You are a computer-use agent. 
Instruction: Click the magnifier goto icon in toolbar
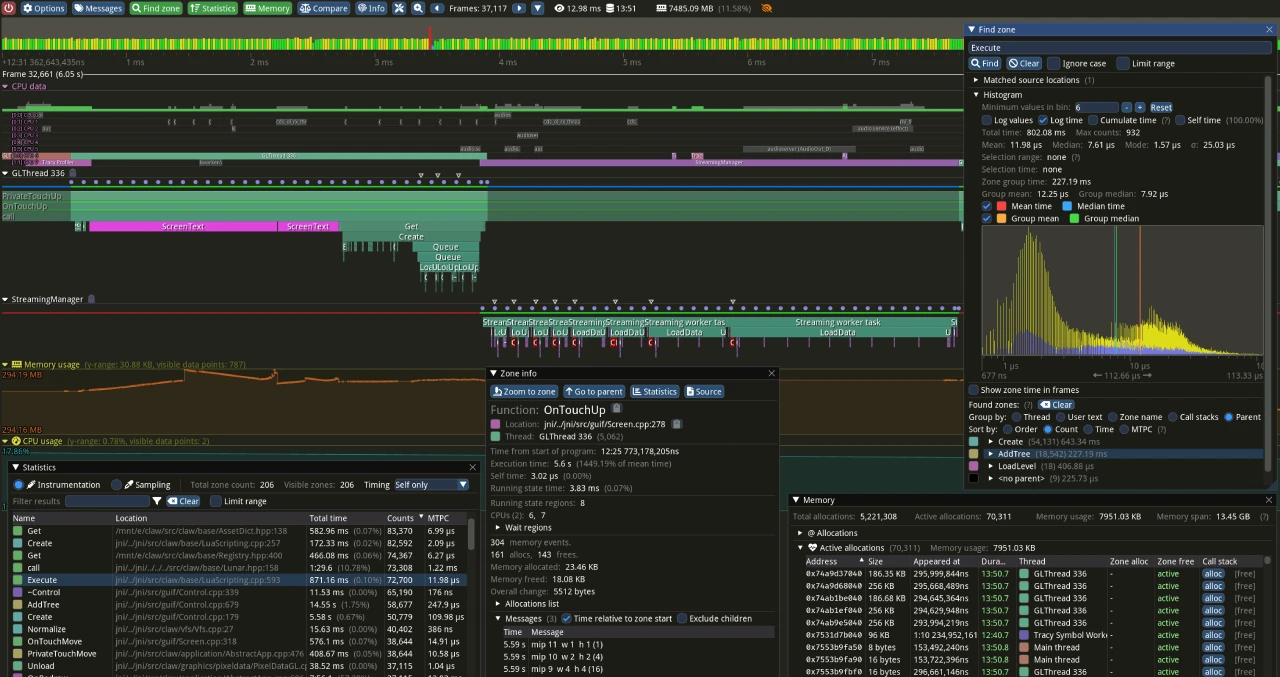pos(417,8)
